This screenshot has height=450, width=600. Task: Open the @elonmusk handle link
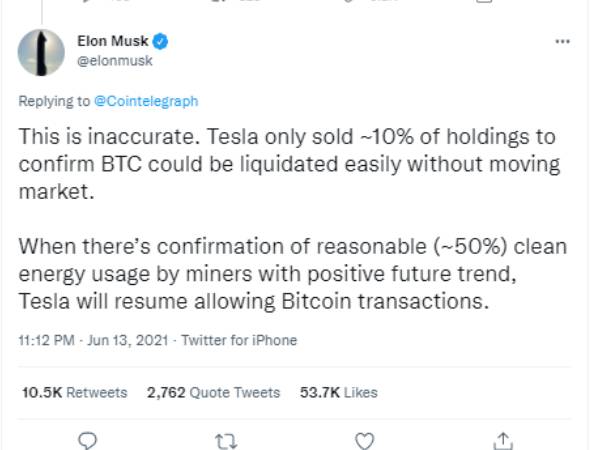114,61
